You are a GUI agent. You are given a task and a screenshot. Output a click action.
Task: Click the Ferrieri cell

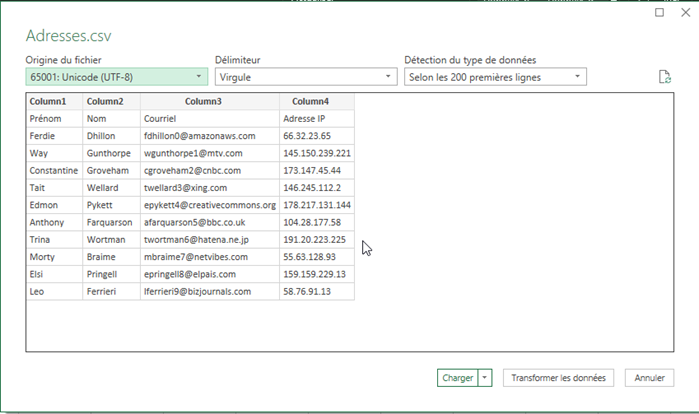(111, 291)
